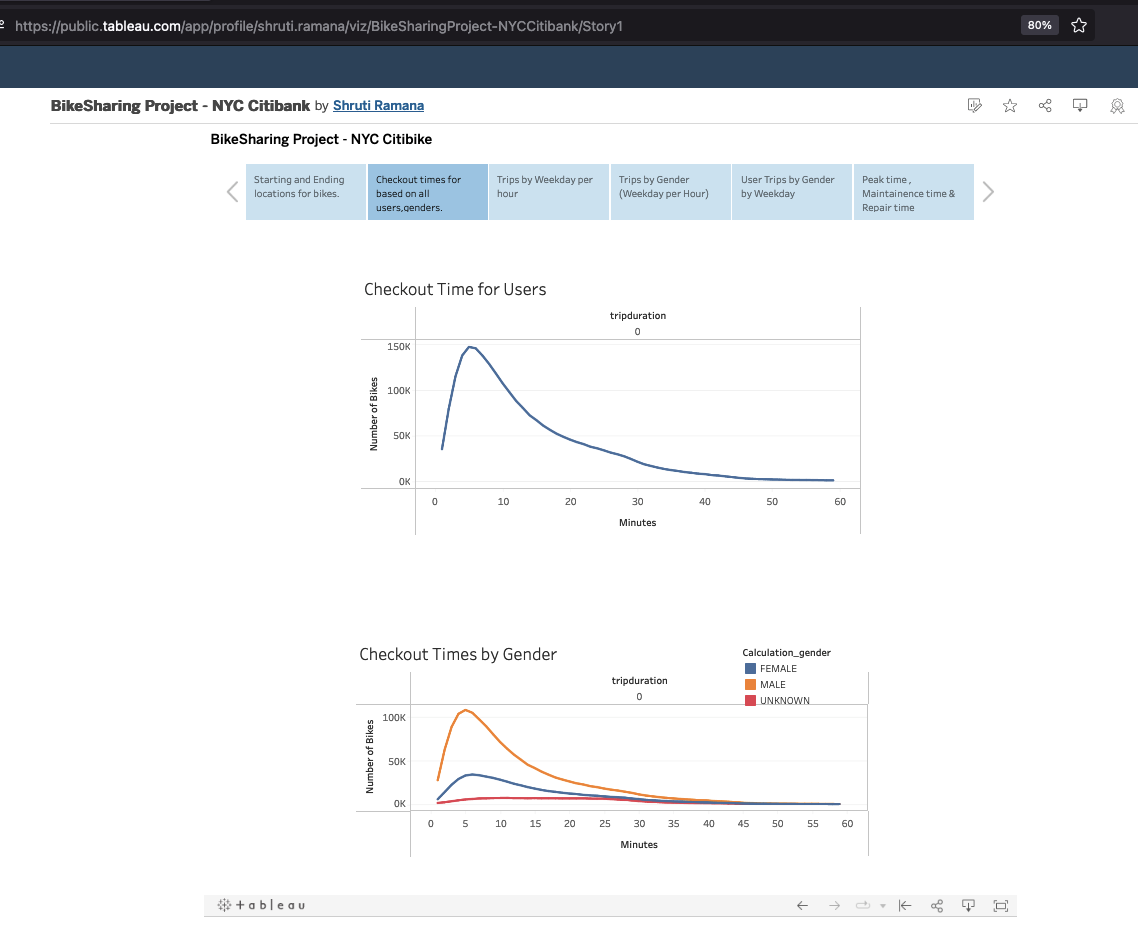
Task: Select the Checkout times for users story tab
Action: [427, 192]
